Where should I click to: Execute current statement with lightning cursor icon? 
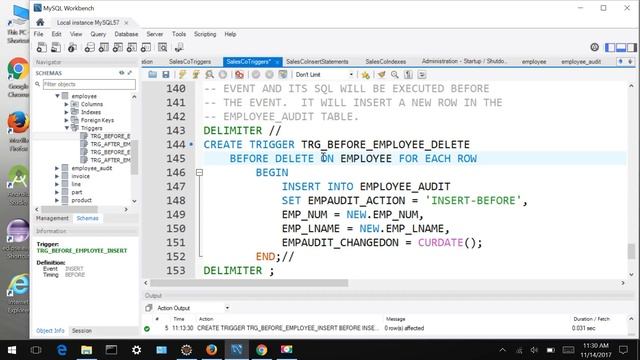pos(196,75)
